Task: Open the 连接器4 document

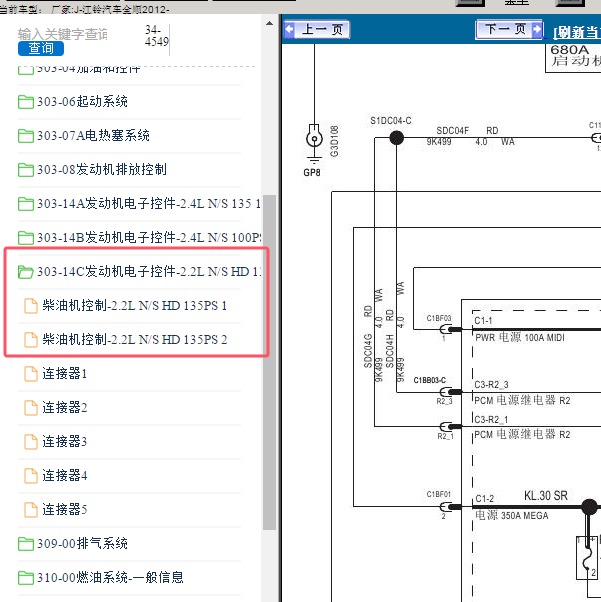Action: [x=65, y=476]
